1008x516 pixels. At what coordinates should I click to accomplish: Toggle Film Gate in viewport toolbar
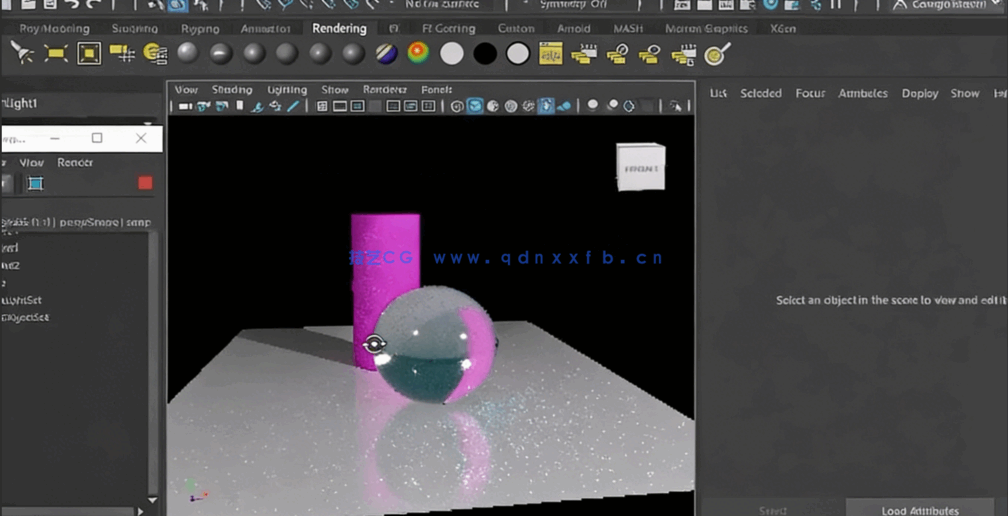(x=340, y=107)
